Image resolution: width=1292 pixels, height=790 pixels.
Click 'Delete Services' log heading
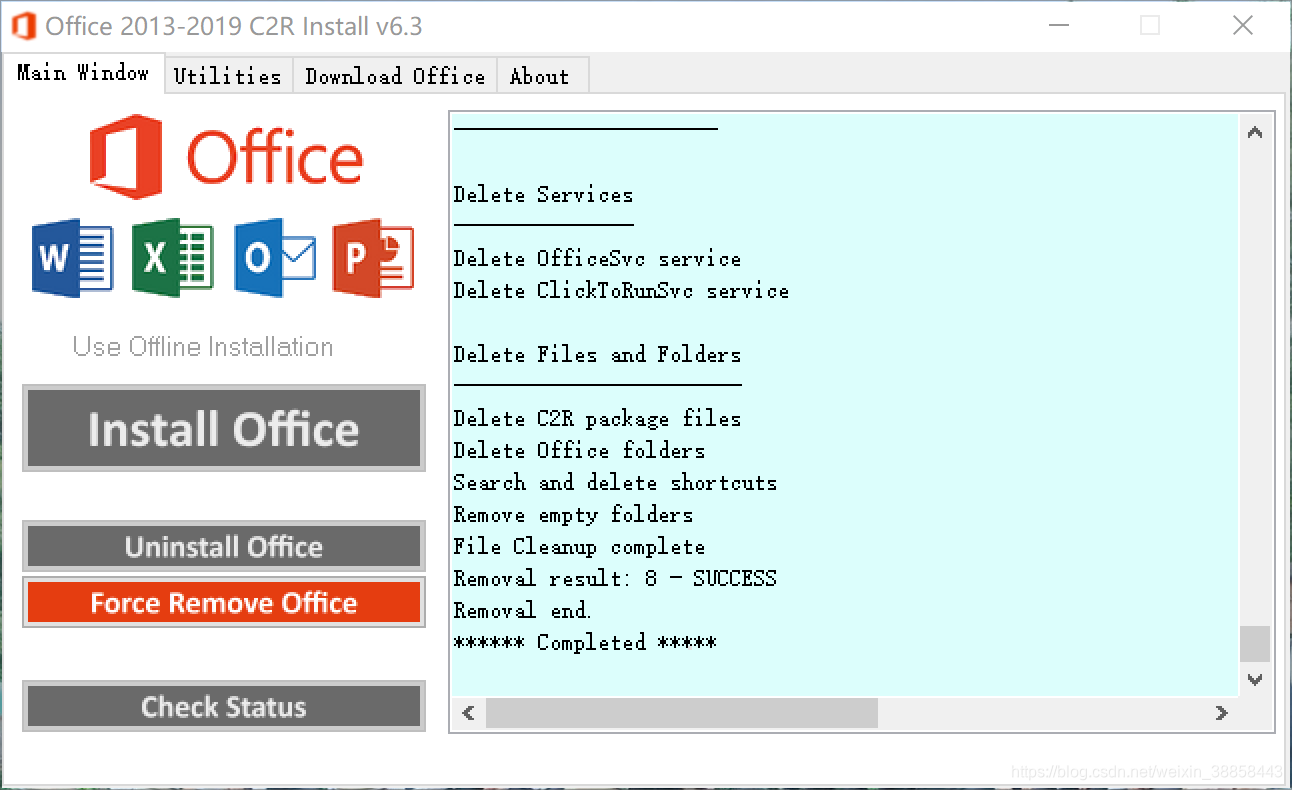click(543, 194)
